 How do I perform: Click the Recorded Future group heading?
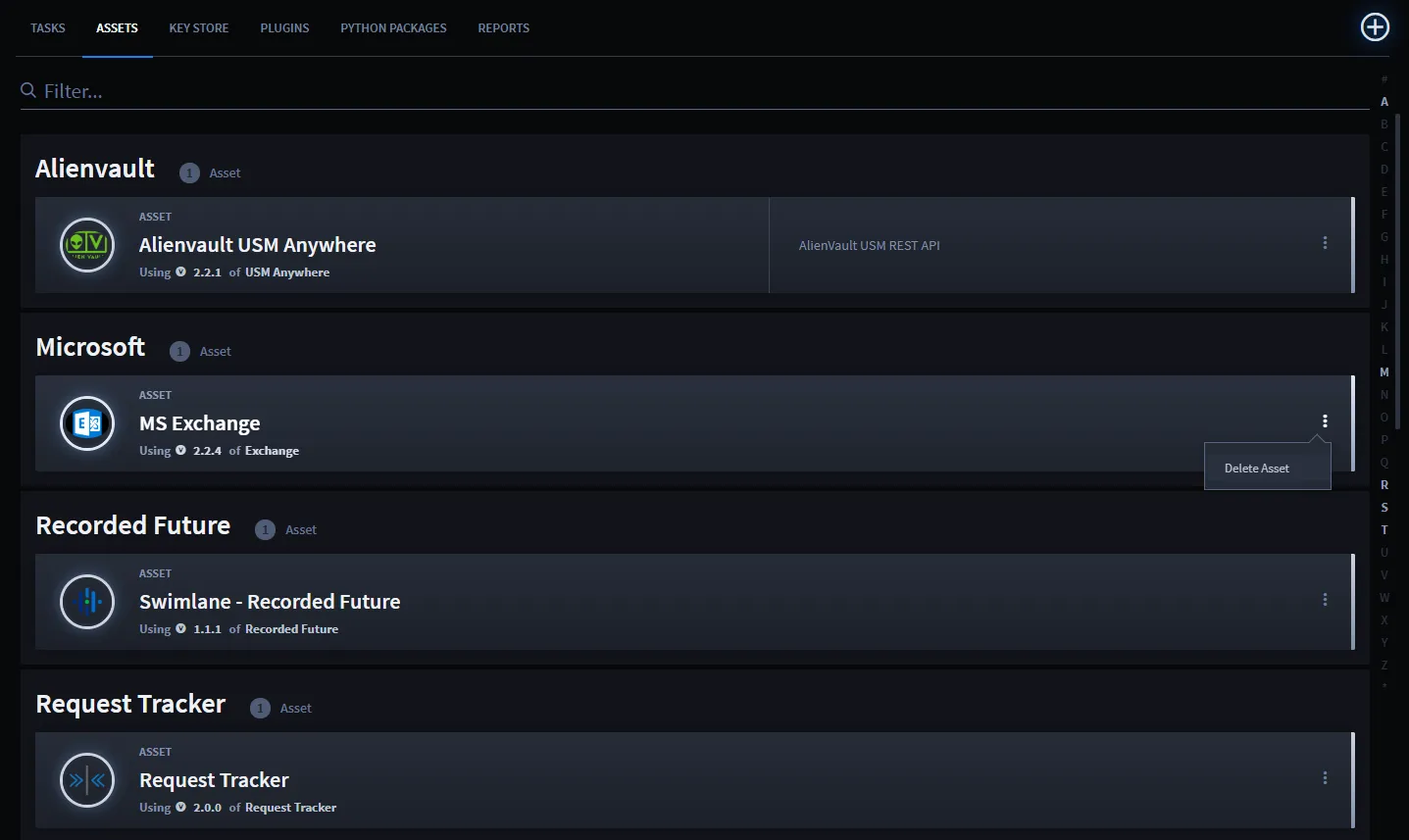[133, 525]
